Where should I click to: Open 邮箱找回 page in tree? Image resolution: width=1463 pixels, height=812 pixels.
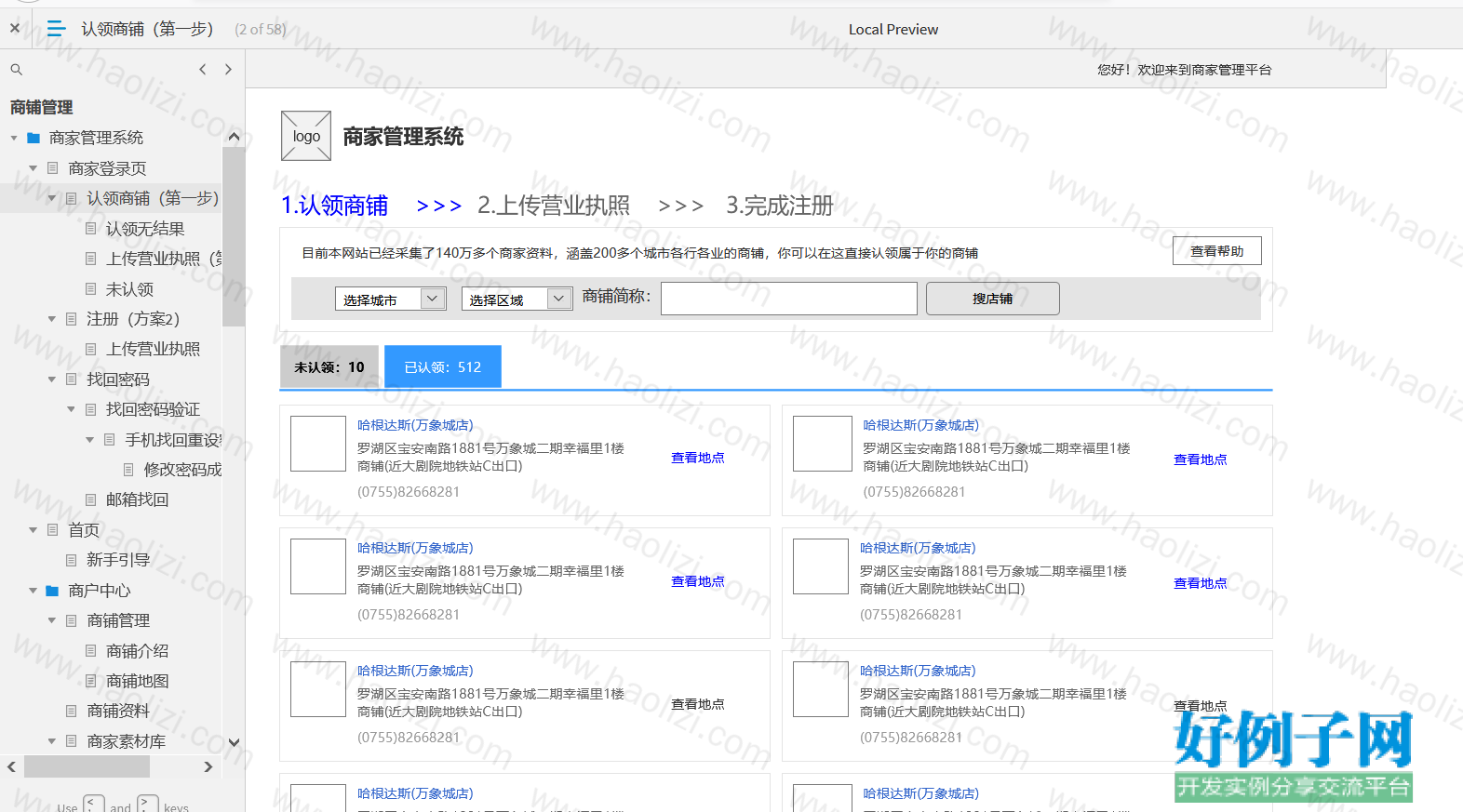[x=137, y=499]
